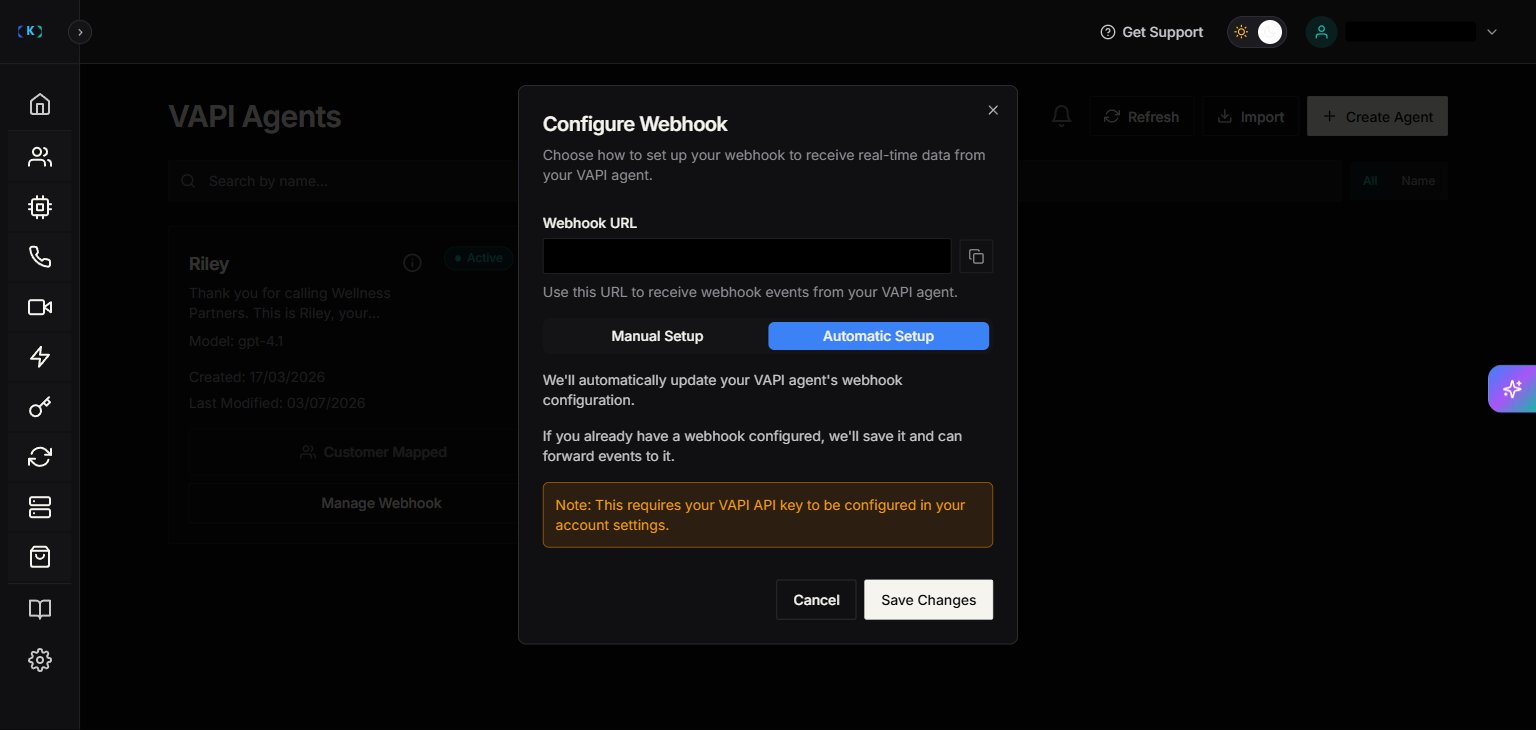
Task: Click Get Support
Action: [x=1151, y=32]
